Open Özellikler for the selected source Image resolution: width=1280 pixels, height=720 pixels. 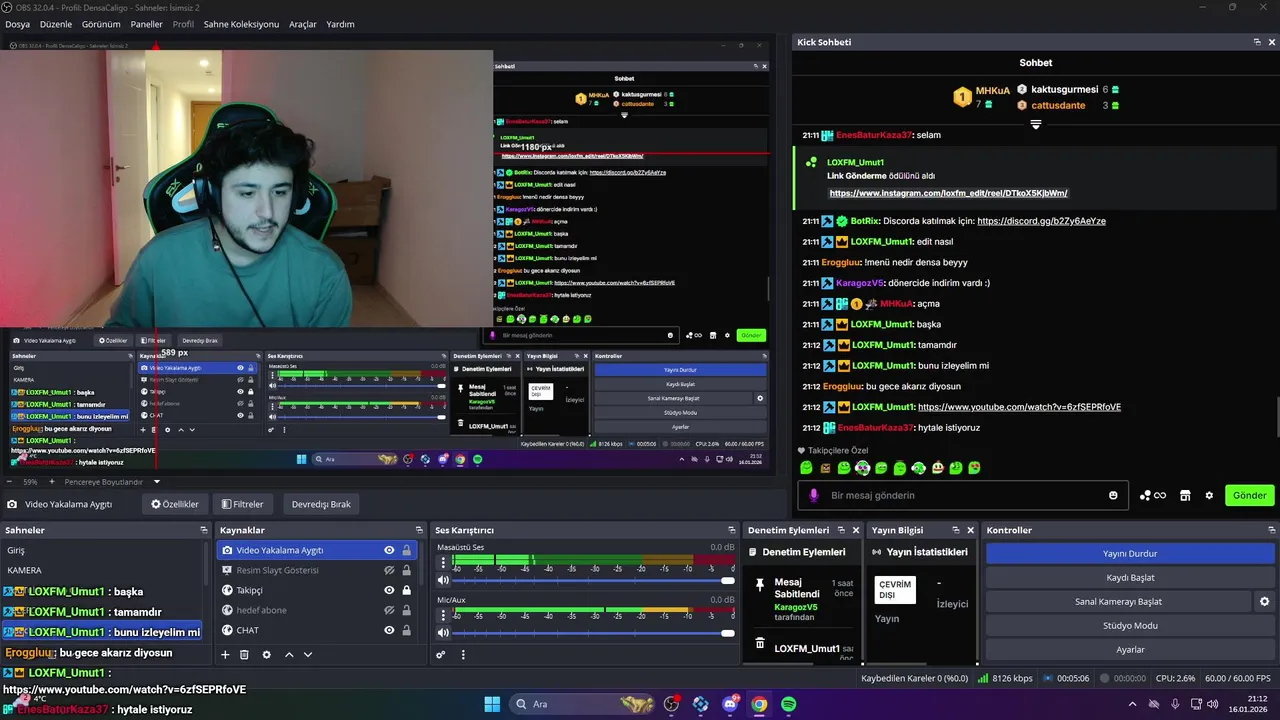coord(175,504)
